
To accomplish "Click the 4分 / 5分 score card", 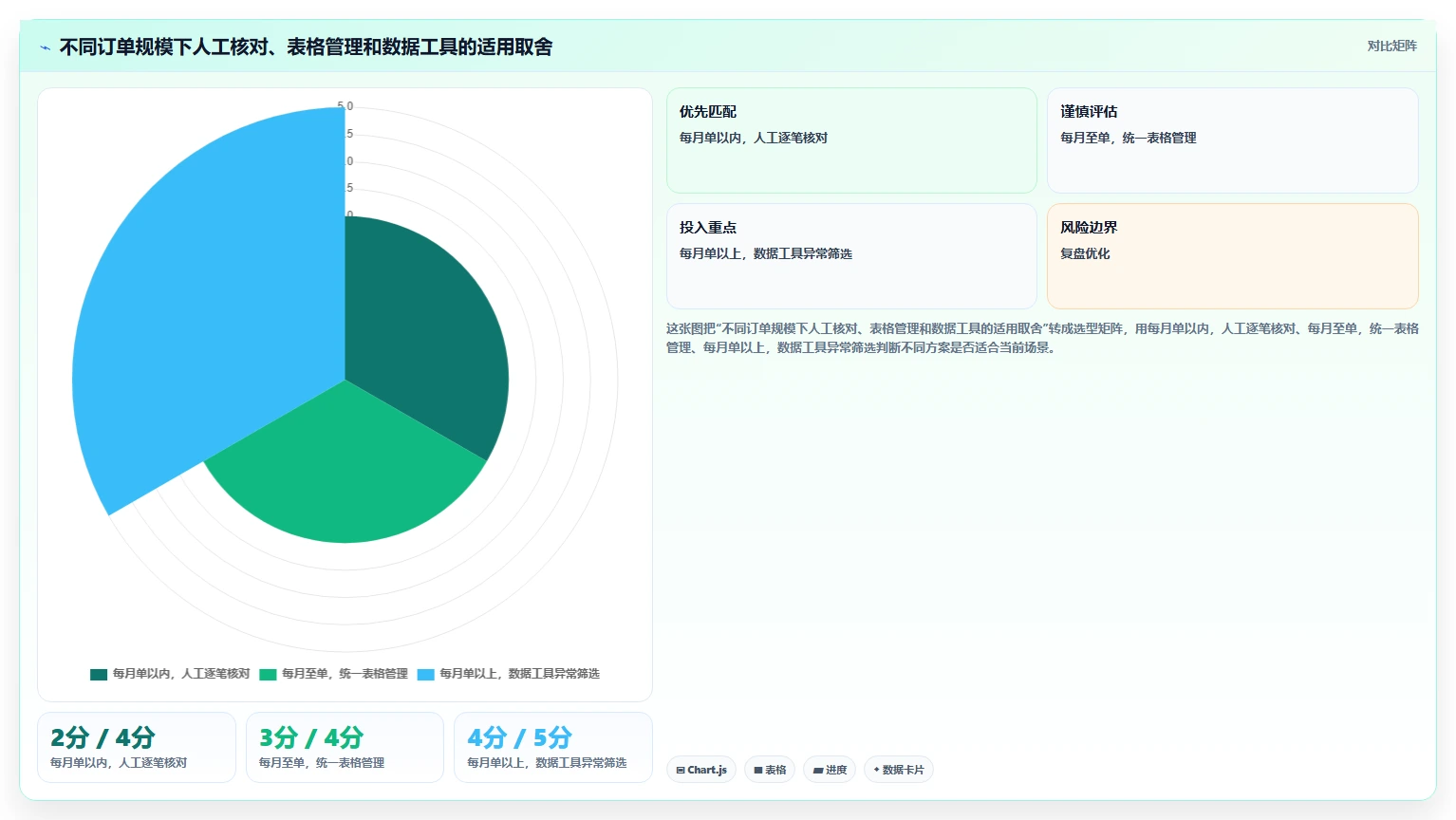I will 553,748.
